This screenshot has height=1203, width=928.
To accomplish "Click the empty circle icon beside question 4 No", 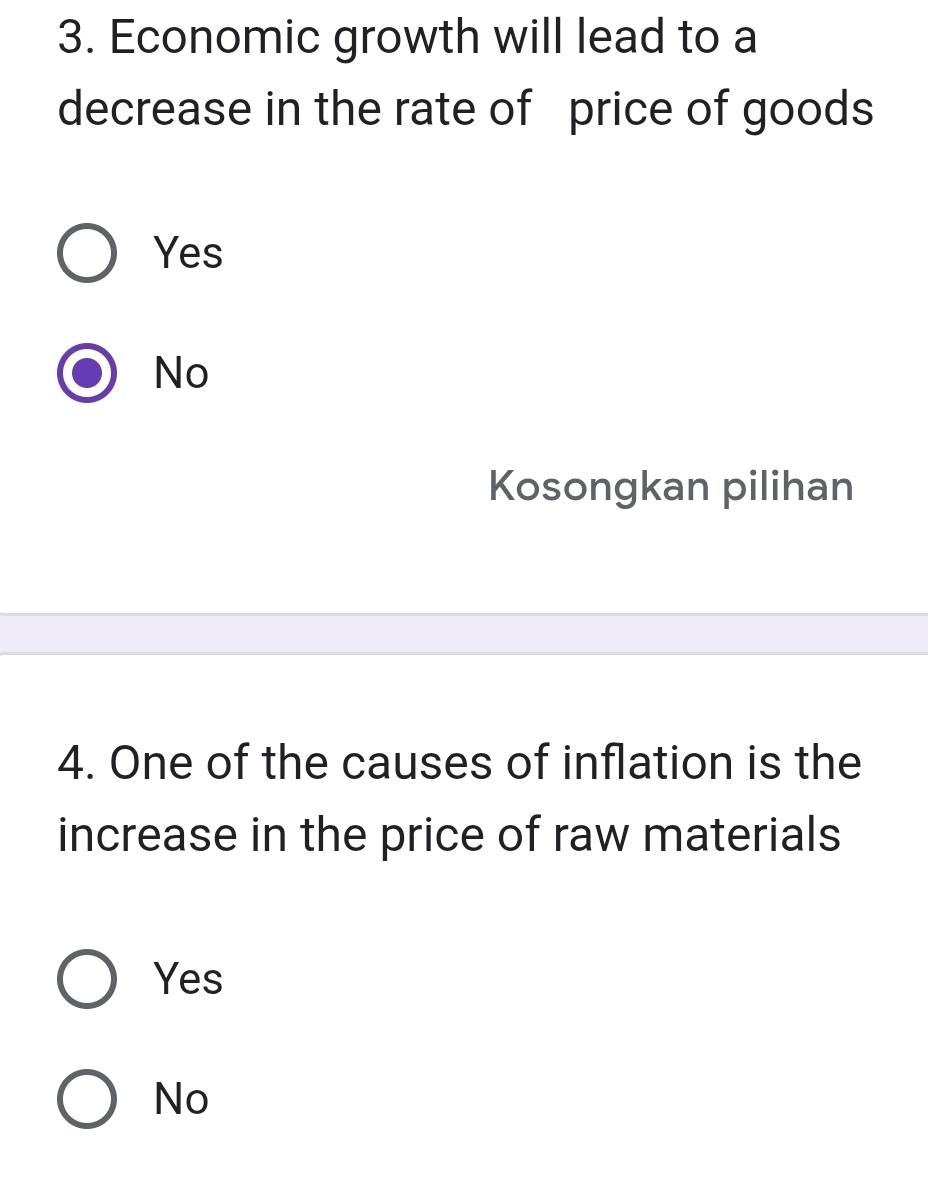I will 87,1099.
